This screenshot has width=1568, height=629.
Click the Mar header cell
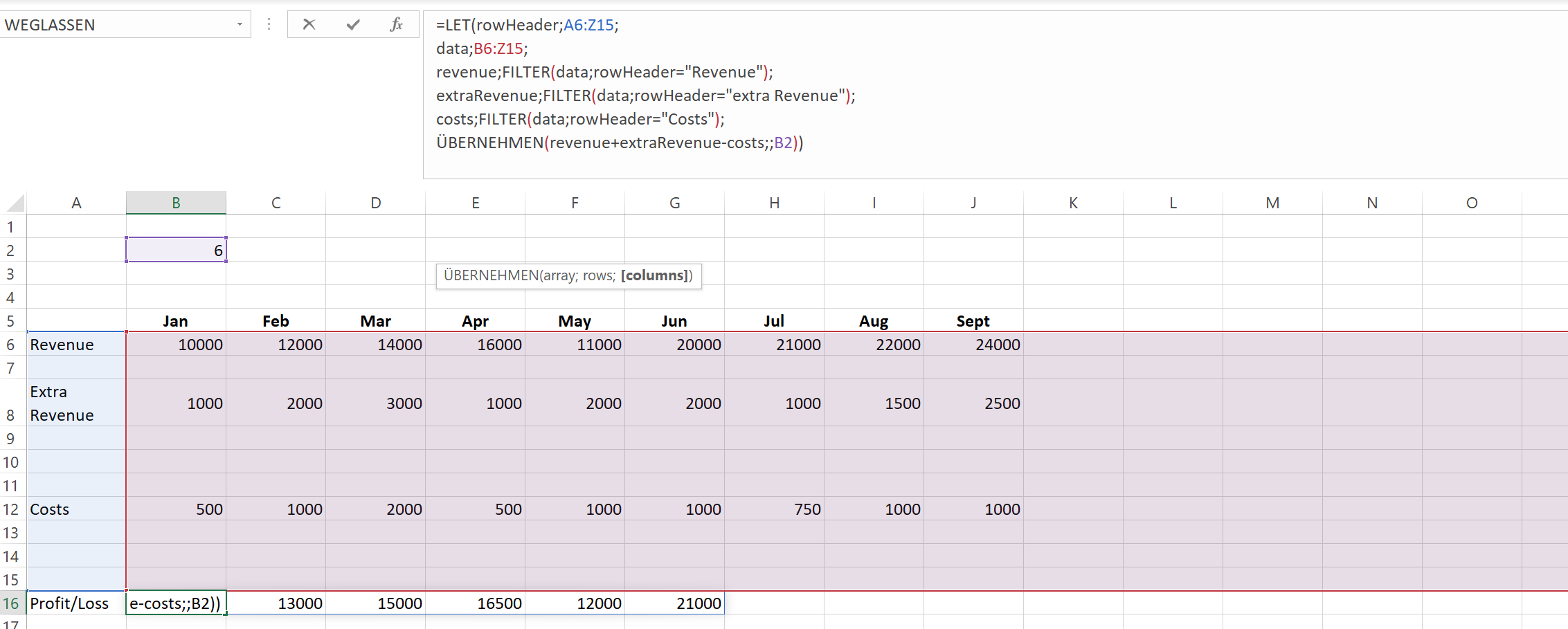(x=375, y=320)
